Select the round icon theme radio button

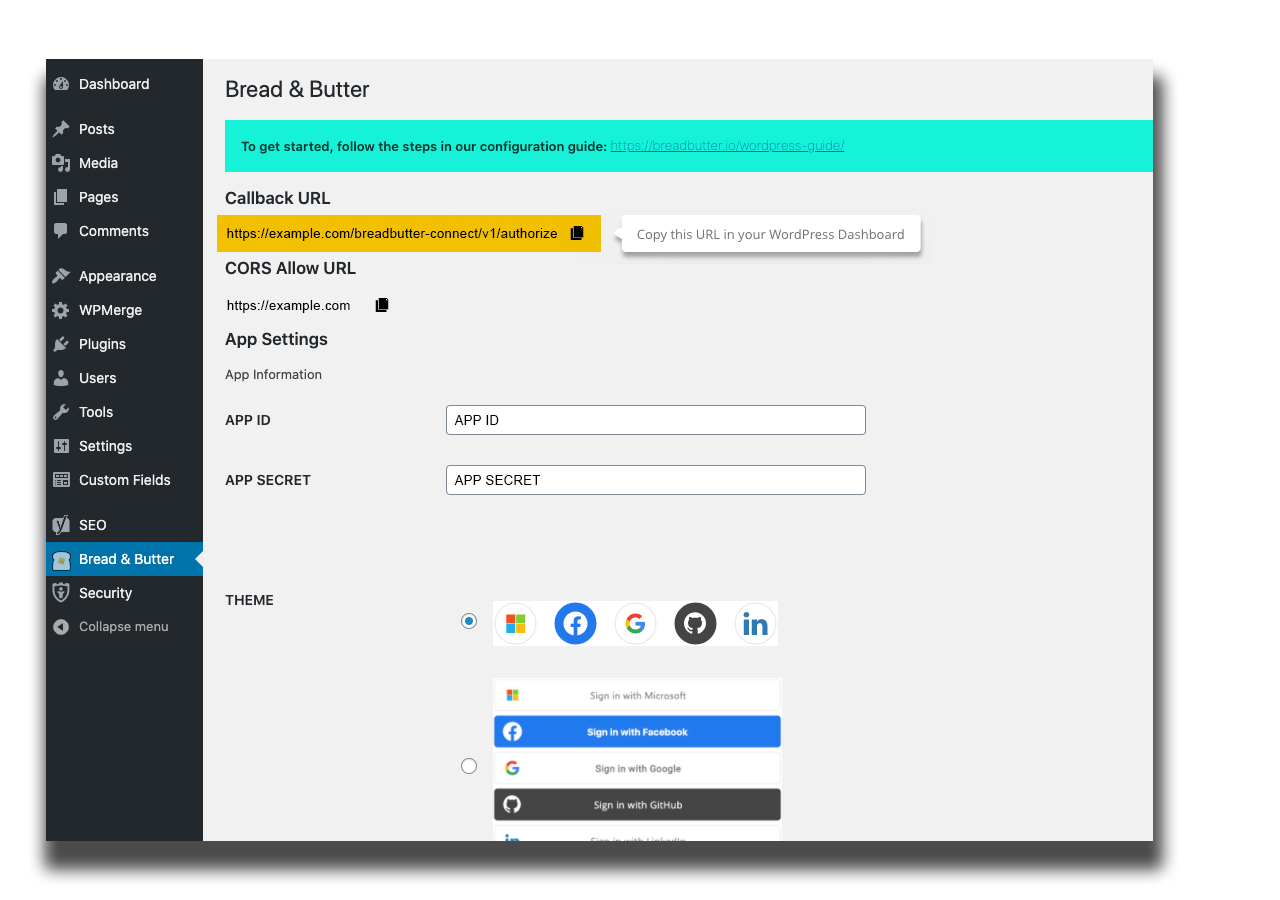tap(469, 621)
